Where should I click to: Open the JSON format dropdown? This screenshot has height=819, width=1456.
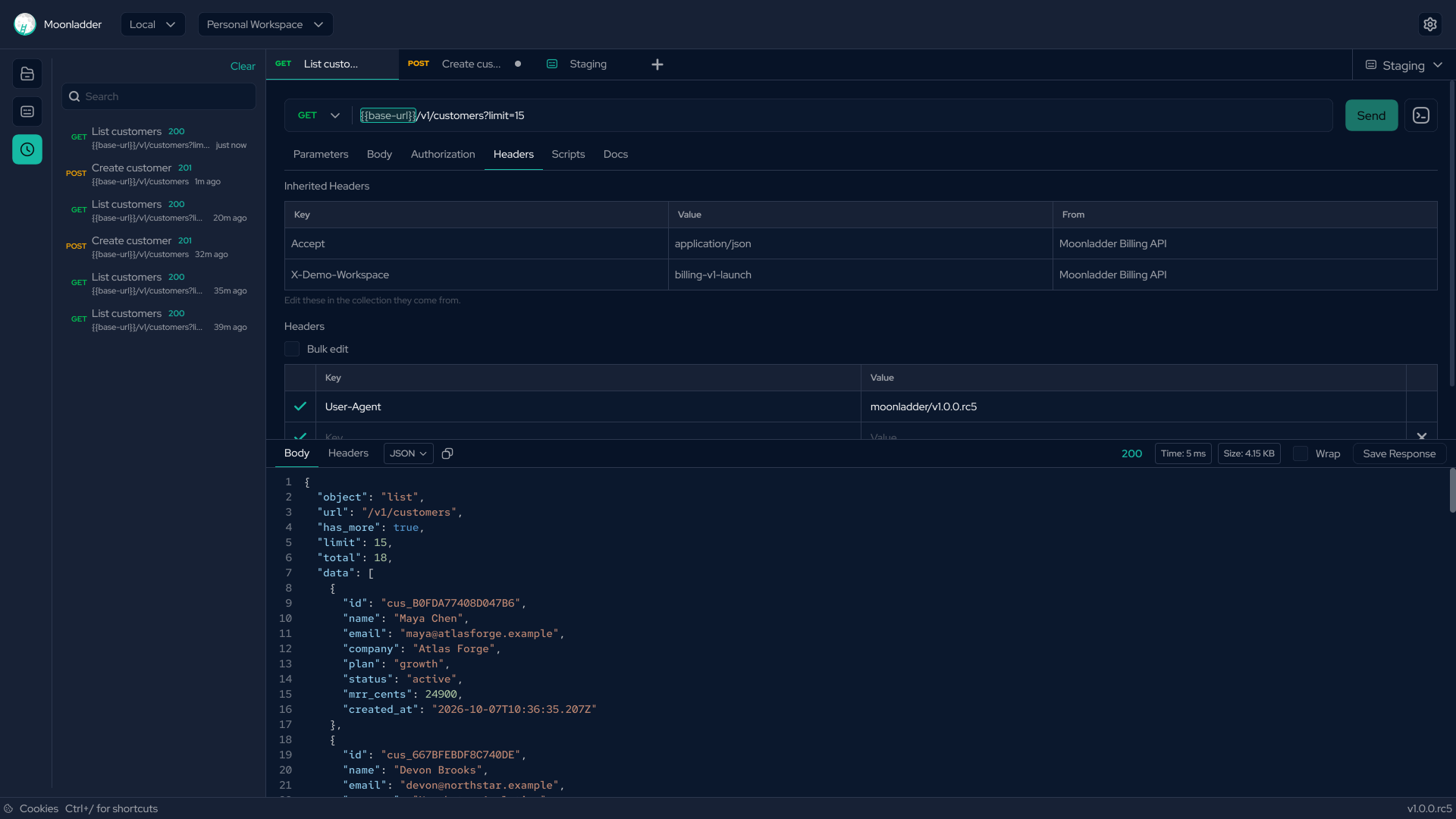coord(408,453)
